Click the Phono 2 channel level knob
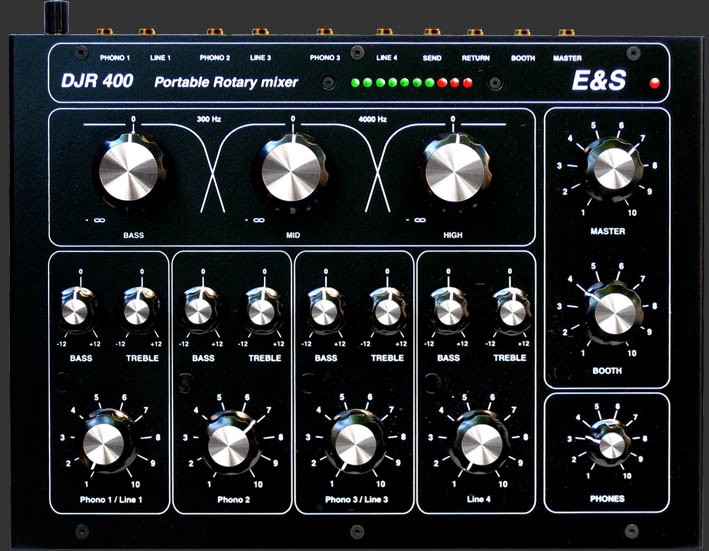709x551 pixels. pos(230,443)
